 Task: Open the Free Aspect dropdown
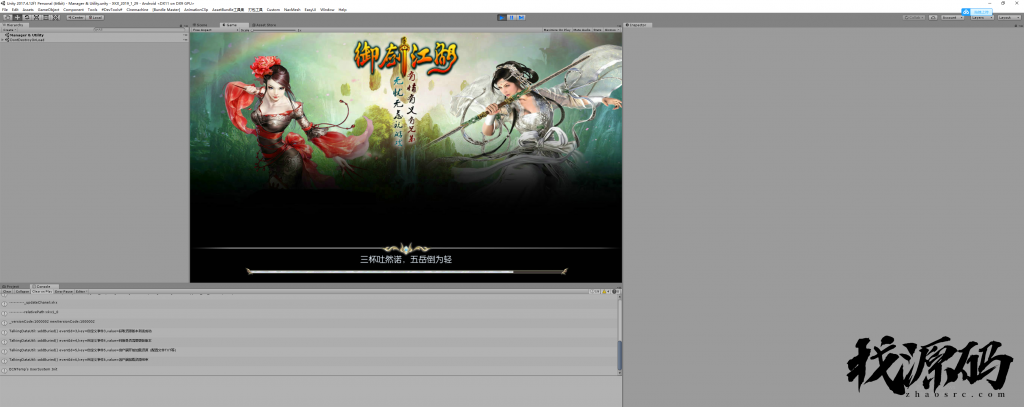[214, 30]
